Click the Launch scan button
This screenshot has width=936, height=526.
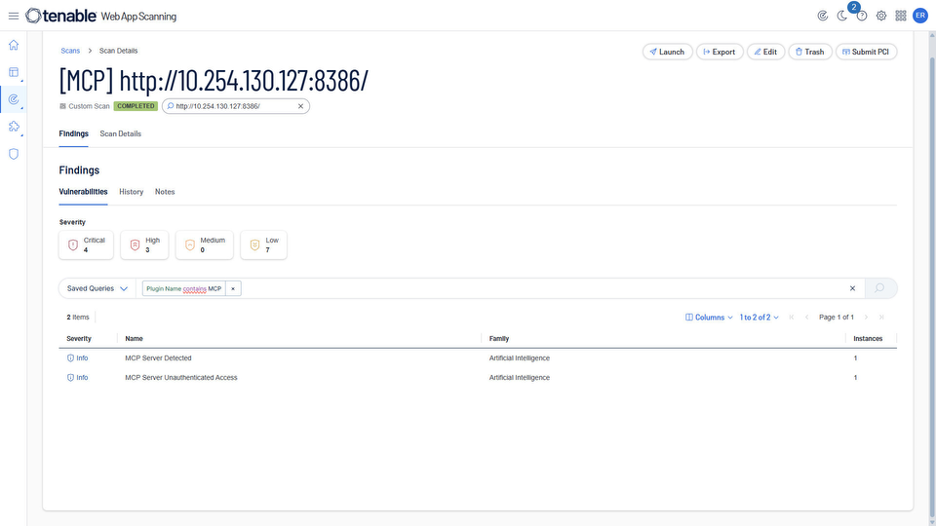coord(667,52)
